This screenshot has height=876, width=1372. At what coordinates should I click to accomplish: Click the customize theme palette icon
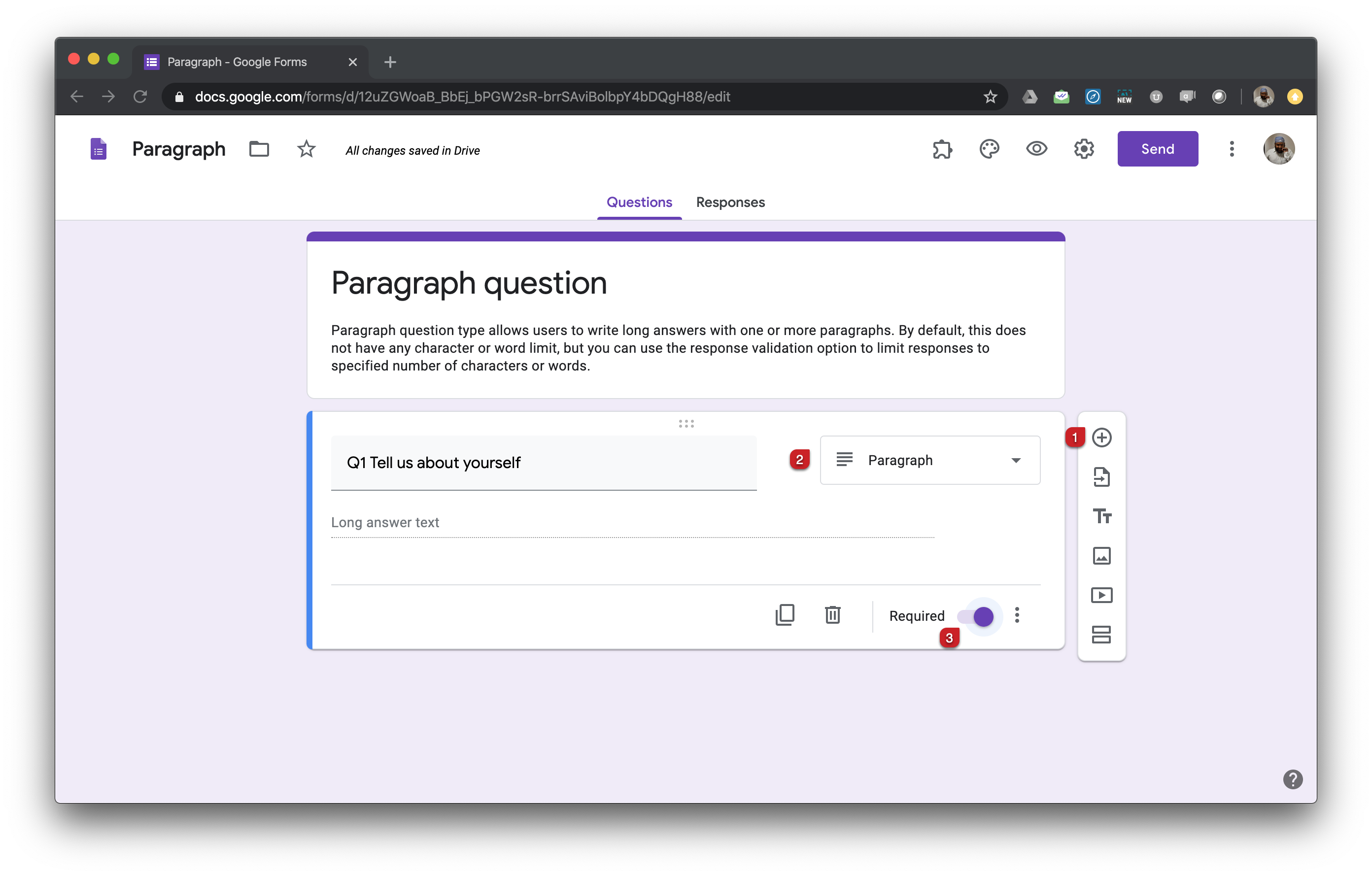[x=989, y=149]
